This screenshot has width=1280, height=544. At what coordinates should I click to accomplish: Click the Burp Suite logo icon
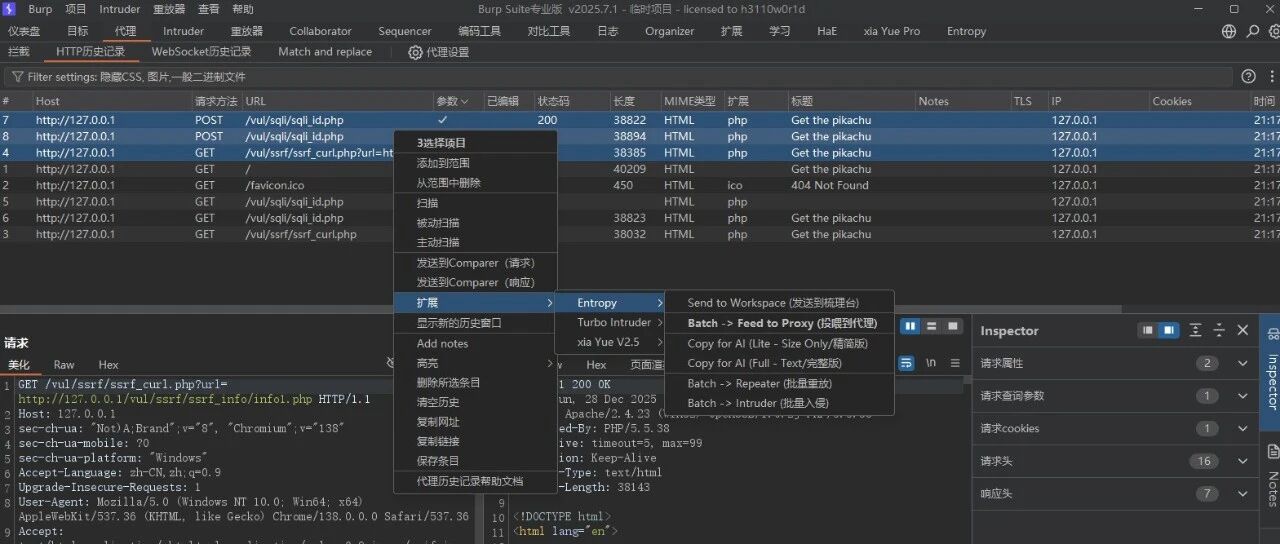(x=11, y=9)
